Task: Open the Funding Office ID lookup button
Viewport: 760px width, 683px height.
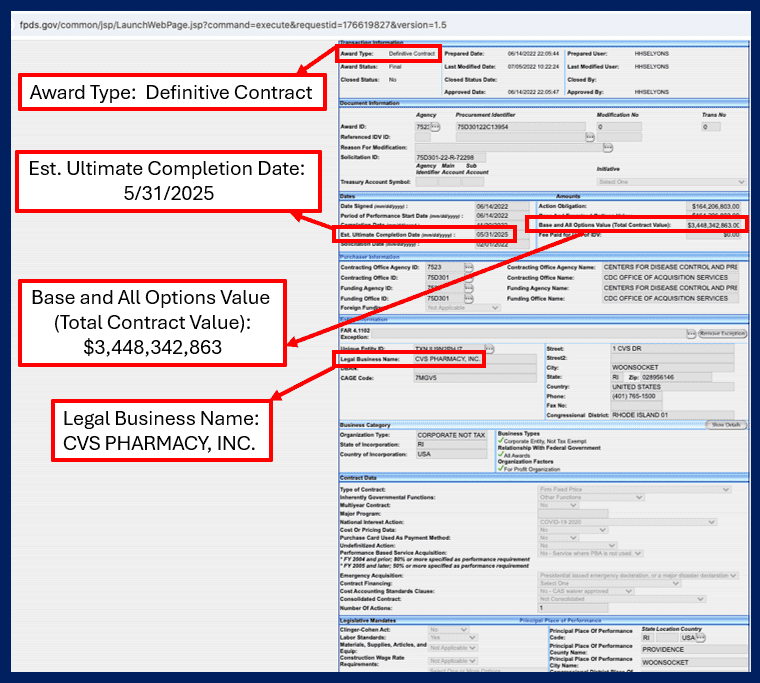Action: pyautogui.click(x=469, y=299)
